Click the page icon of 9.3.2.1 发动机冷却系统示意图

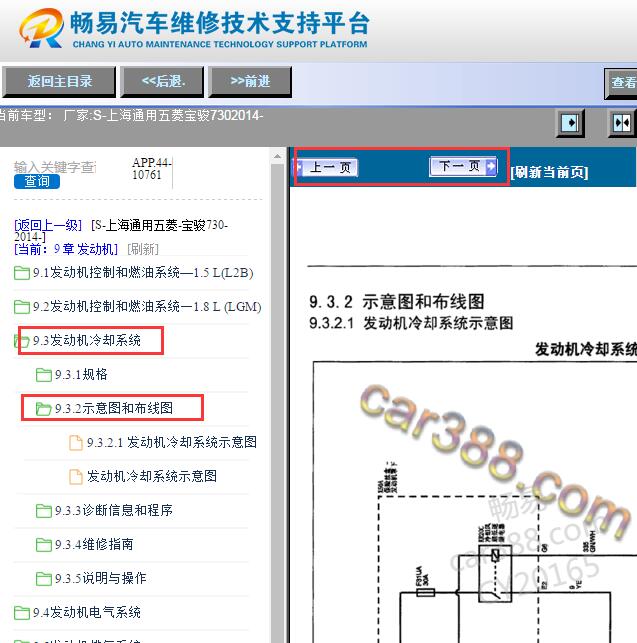[x=75, y=442]
